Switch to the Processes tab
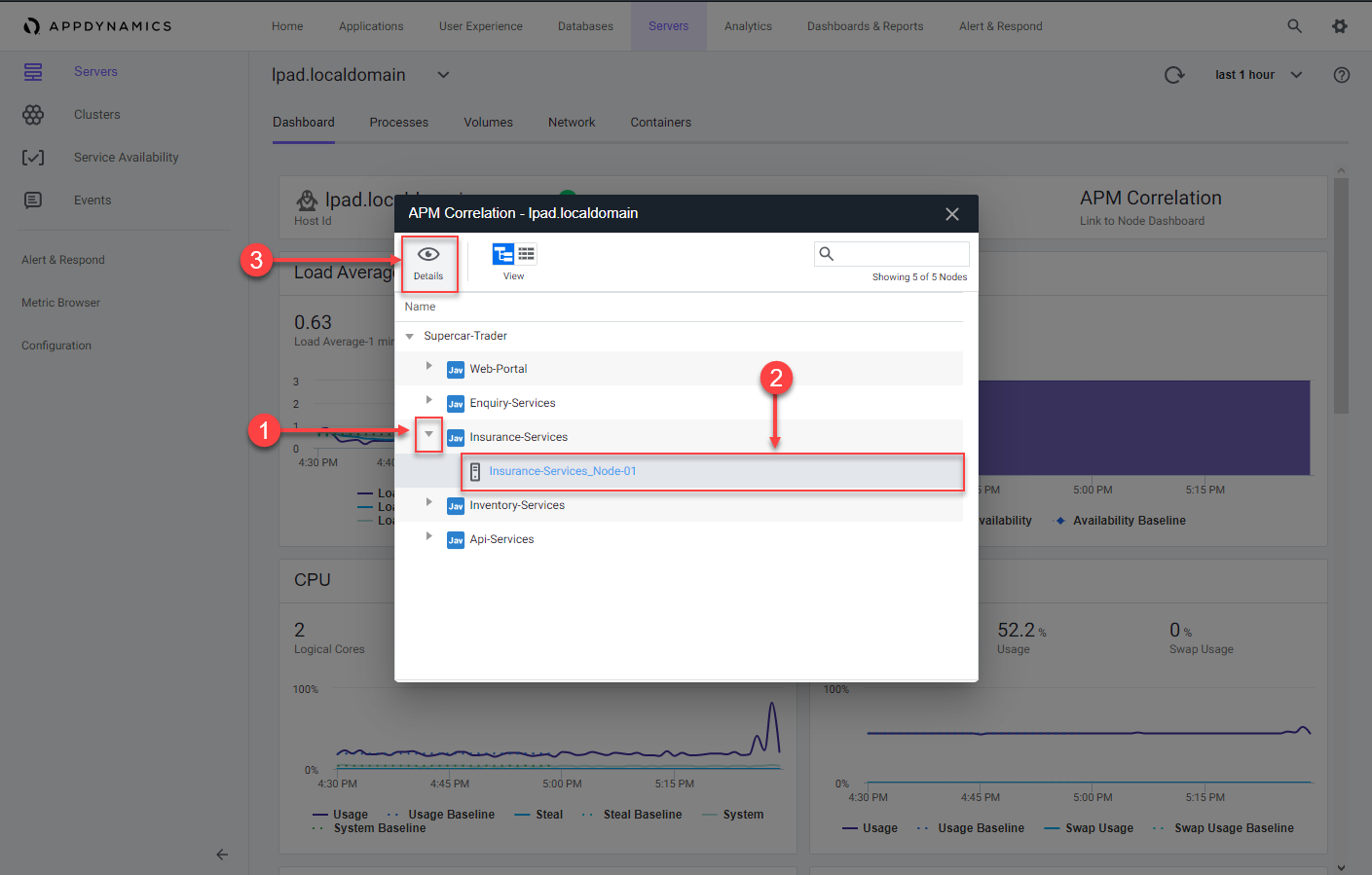This screenshot has width=1372, height=875. (399, 123)
